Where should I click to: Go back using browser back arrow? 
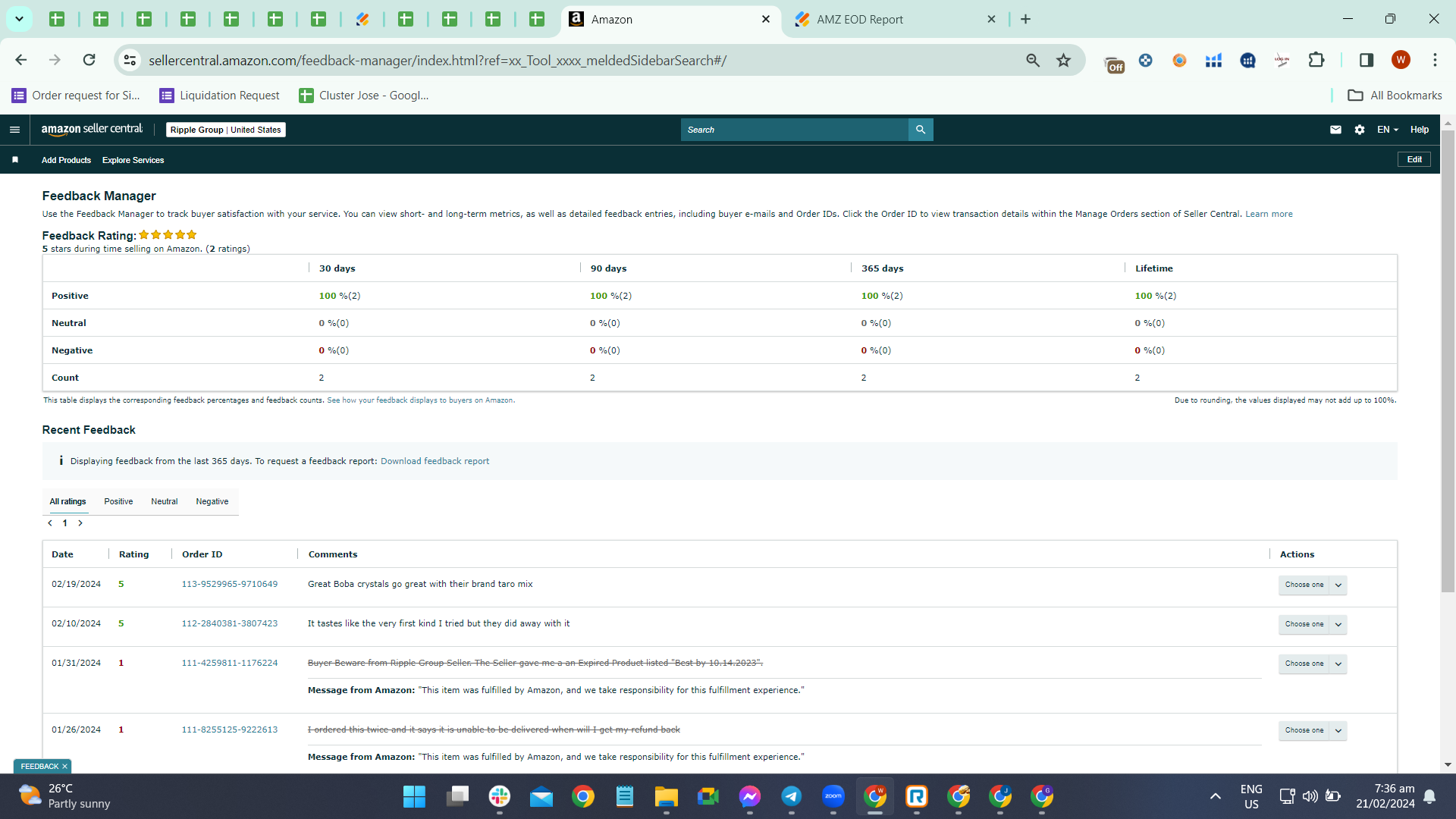21,60
